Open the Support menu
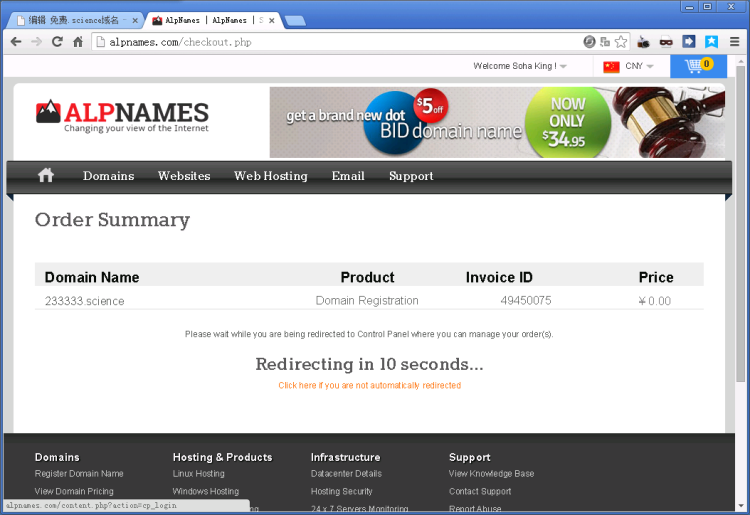Viewport: 750px width, 515px height. 411,176
